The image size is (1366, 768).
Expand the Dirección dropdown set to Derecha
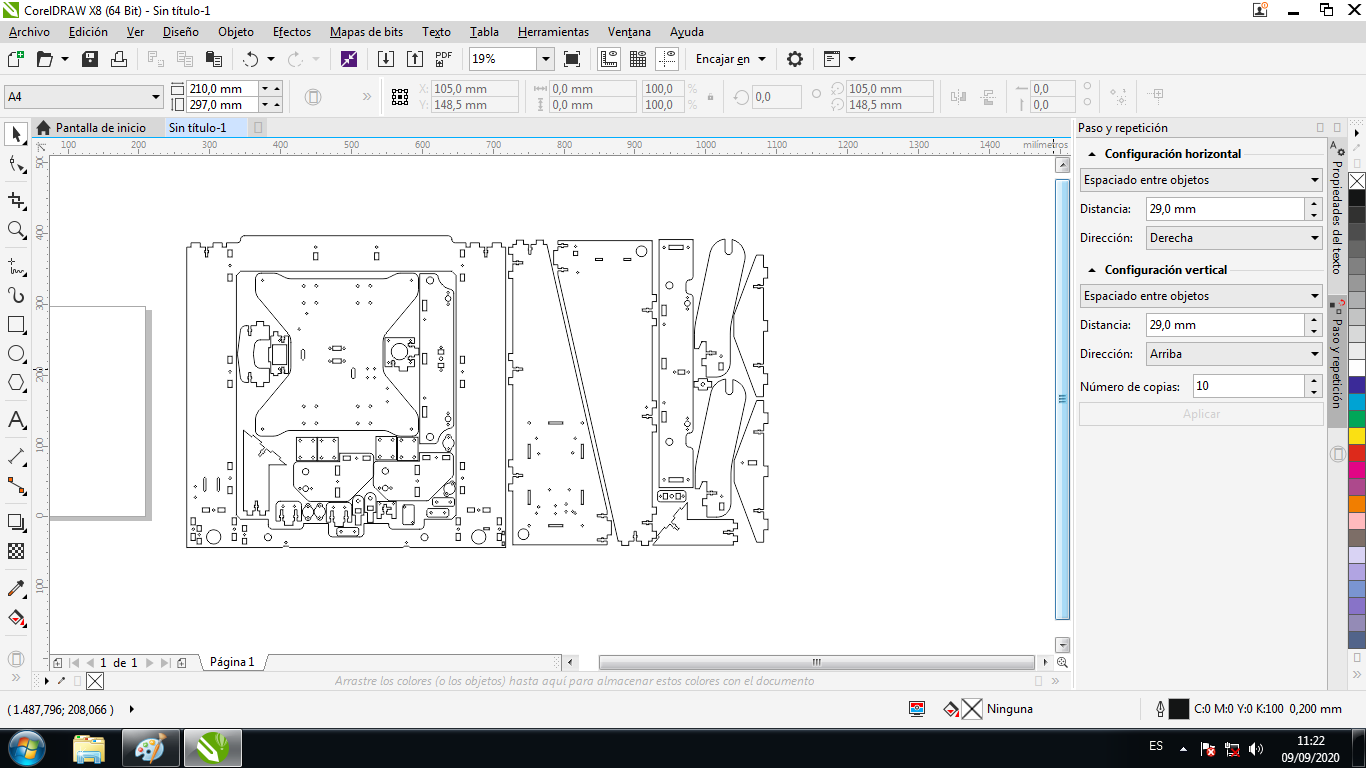[x=1315, y=238]
